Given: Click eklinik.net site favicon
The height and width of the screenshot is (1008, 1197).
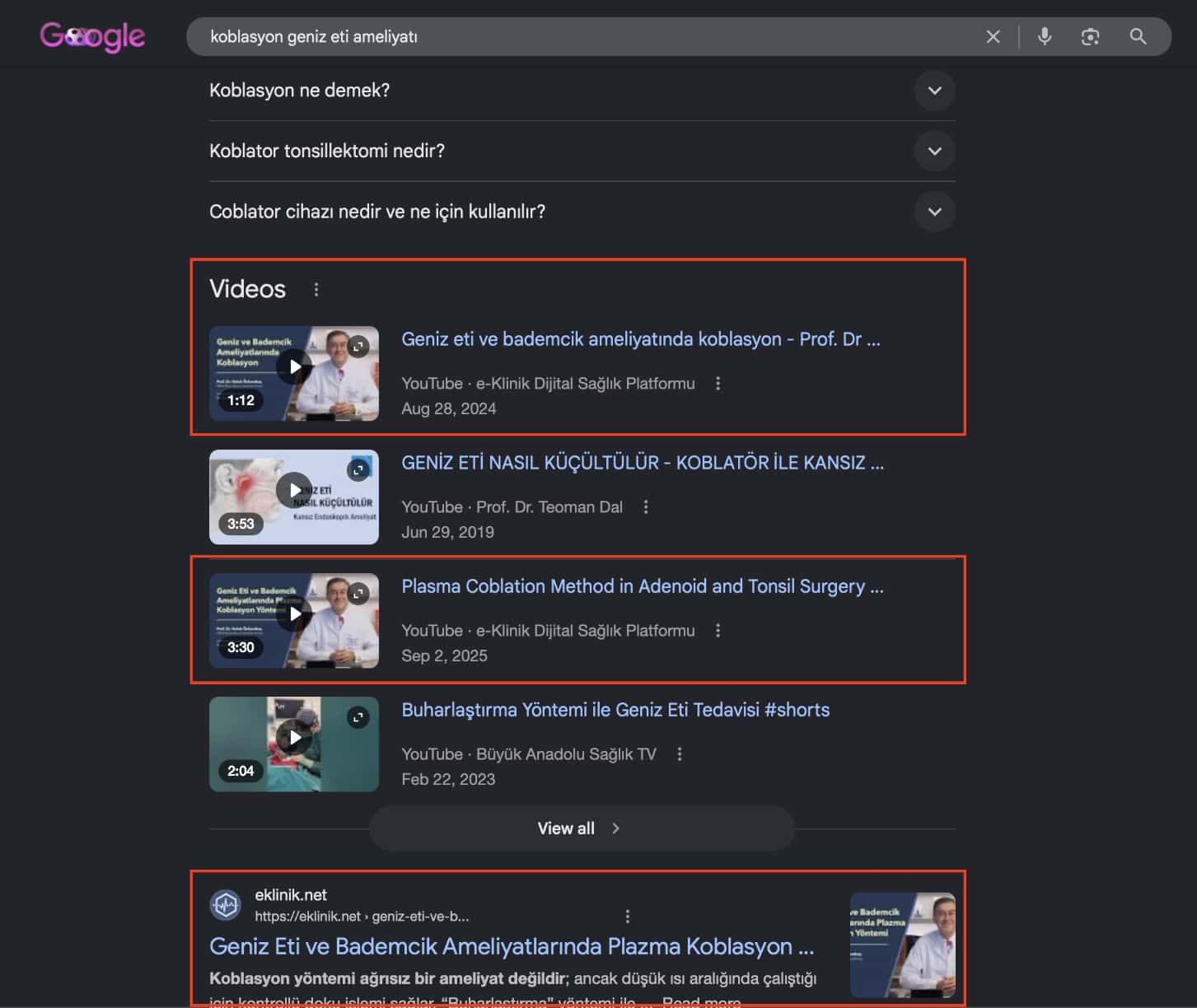Looking at the screenshot, I should pyautogui.click(x=225, y=905).
